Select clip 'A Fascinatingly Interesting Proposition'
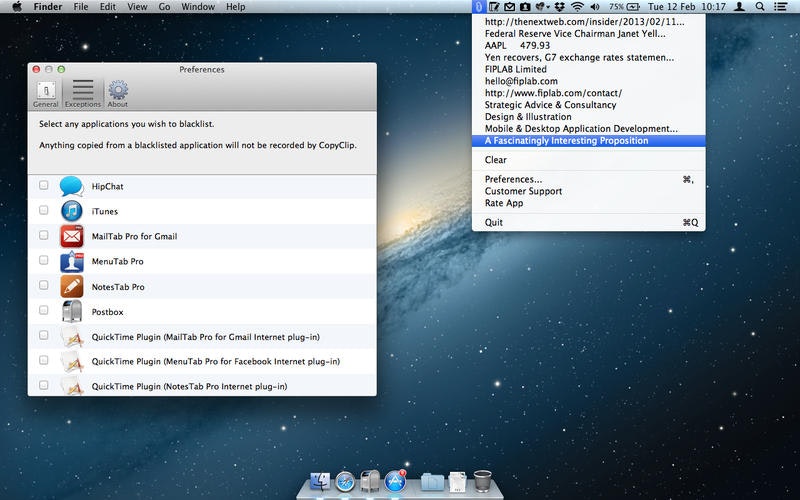Viewport: 800px width, 500px height. click(589, 141)
